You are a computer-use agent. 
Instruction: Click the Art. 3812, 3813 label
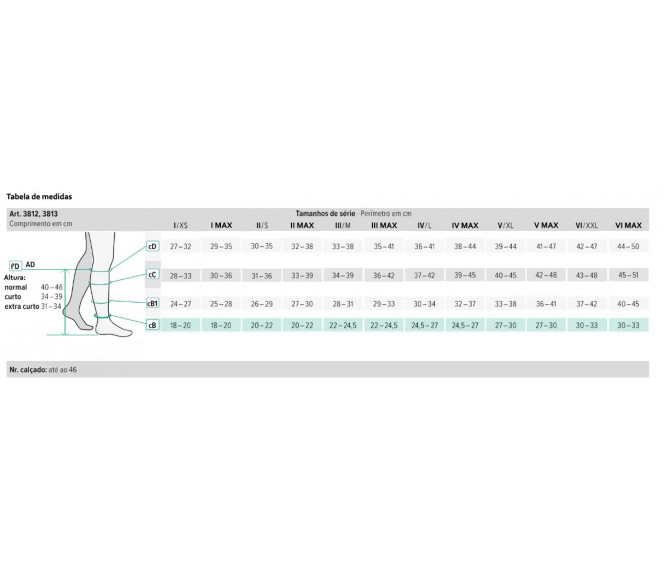32,215
